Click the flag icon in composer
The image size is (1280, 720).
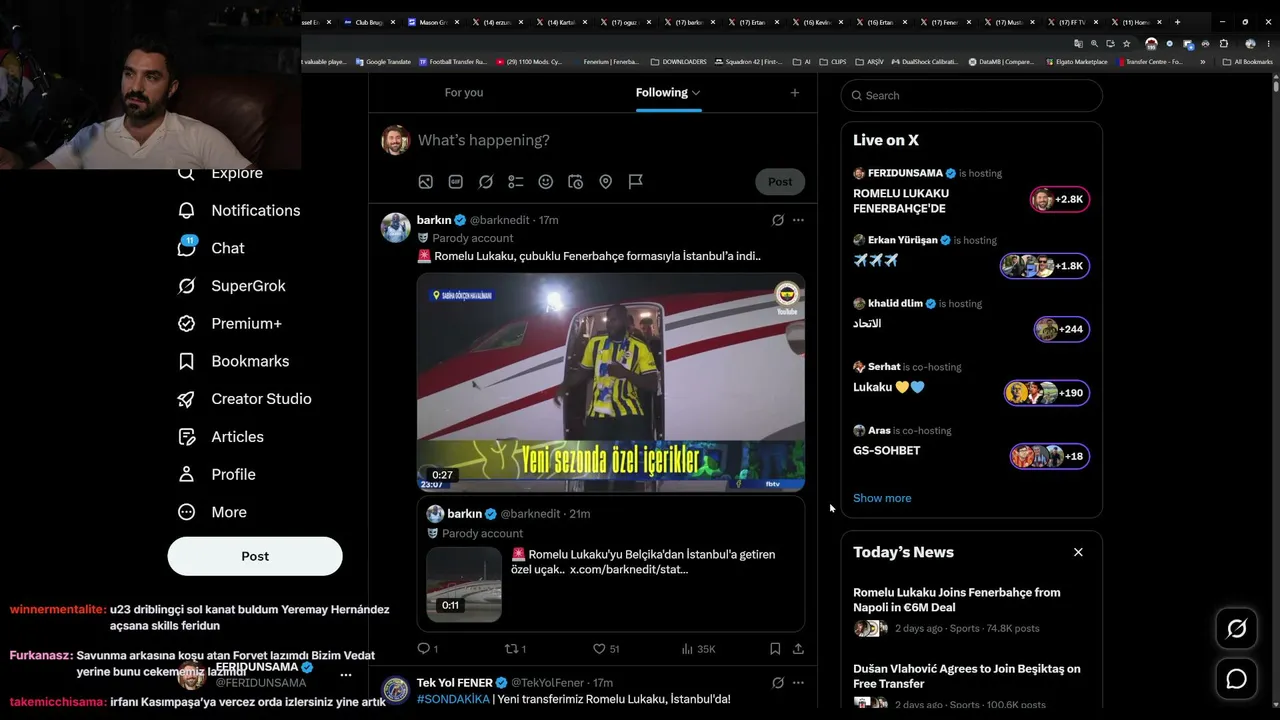[x=636, y=182]
